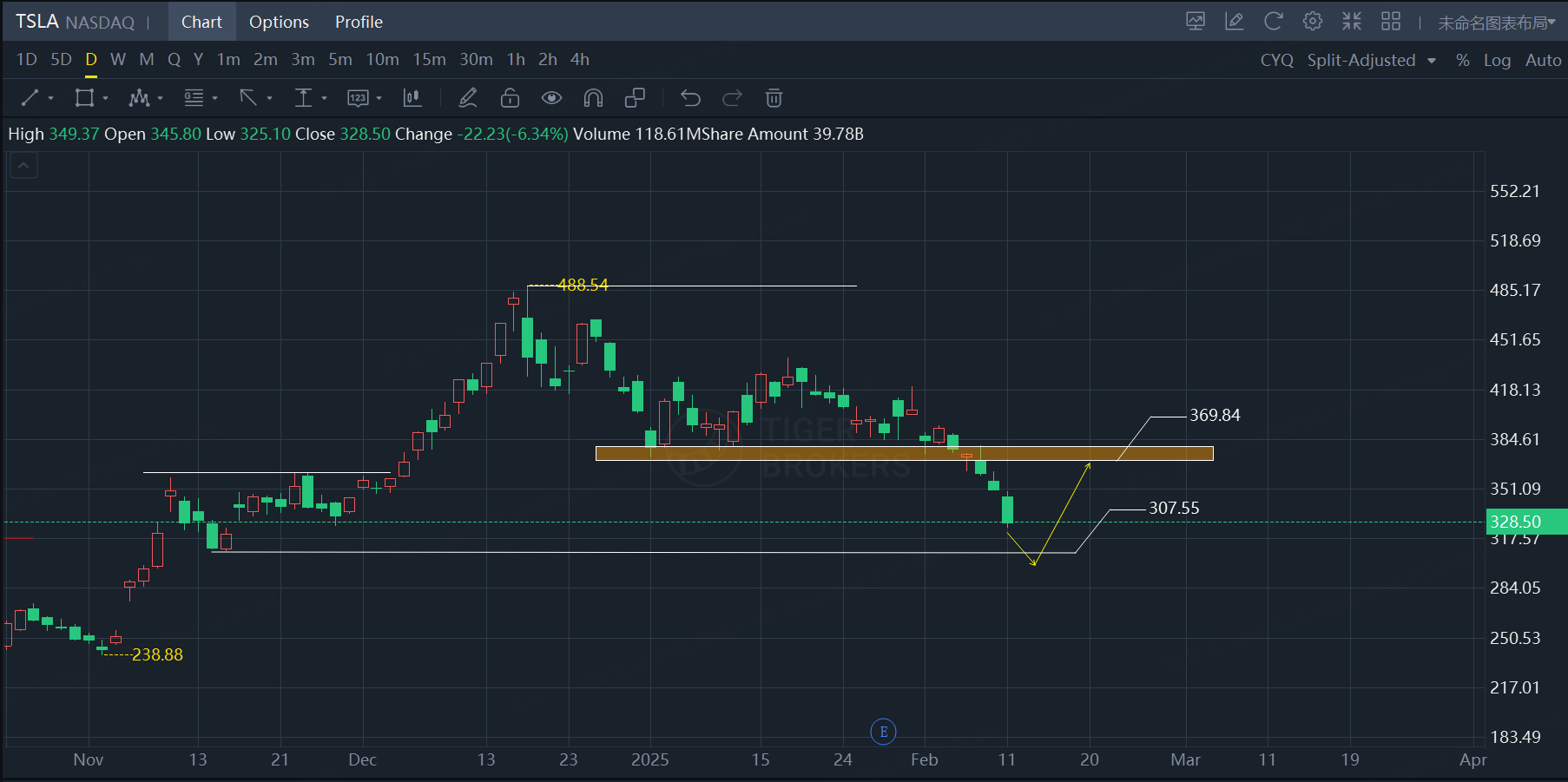This screenshot has height=782, width=1568.
Task: Toggle the drawing lock icon
Action: [x=510, y=98]
